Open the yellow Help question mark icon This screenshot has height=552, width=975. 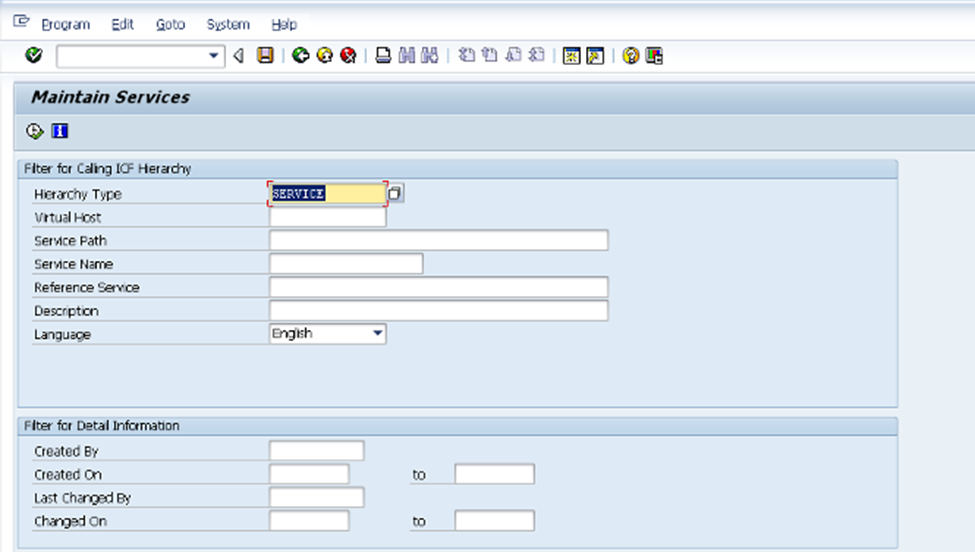631,55
